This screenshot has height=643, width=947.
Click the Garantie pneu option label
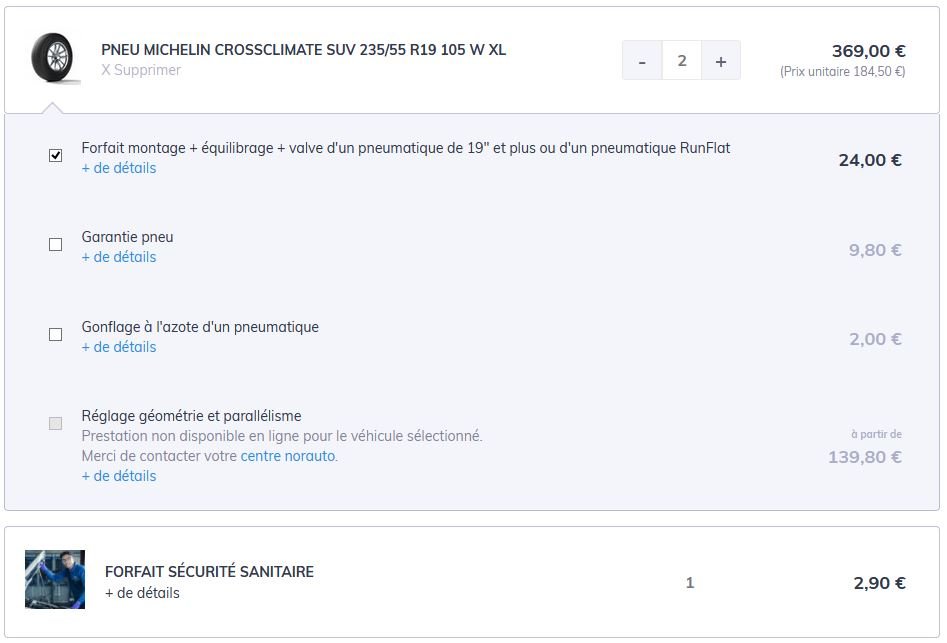pos(127,237)
